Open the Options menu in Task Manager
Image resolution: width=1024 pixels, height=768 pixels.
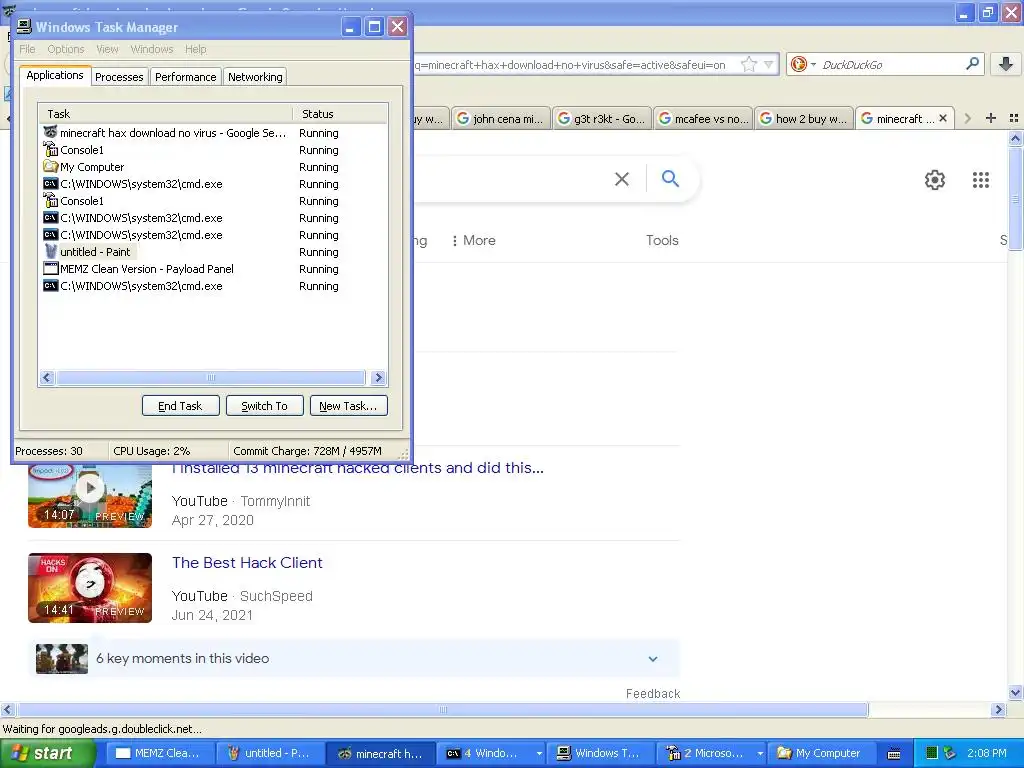pyautogui.click(x=65, y=49)
